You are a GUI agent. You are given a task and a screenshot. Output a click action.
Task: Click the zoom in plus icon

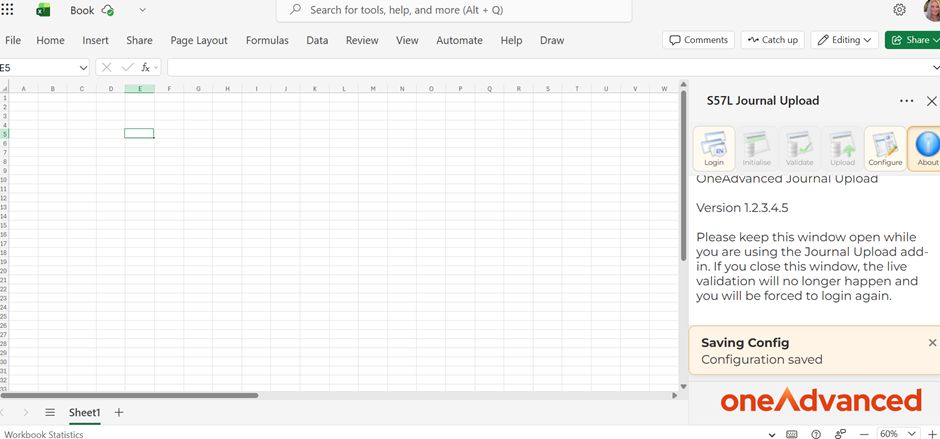point(932,434)
